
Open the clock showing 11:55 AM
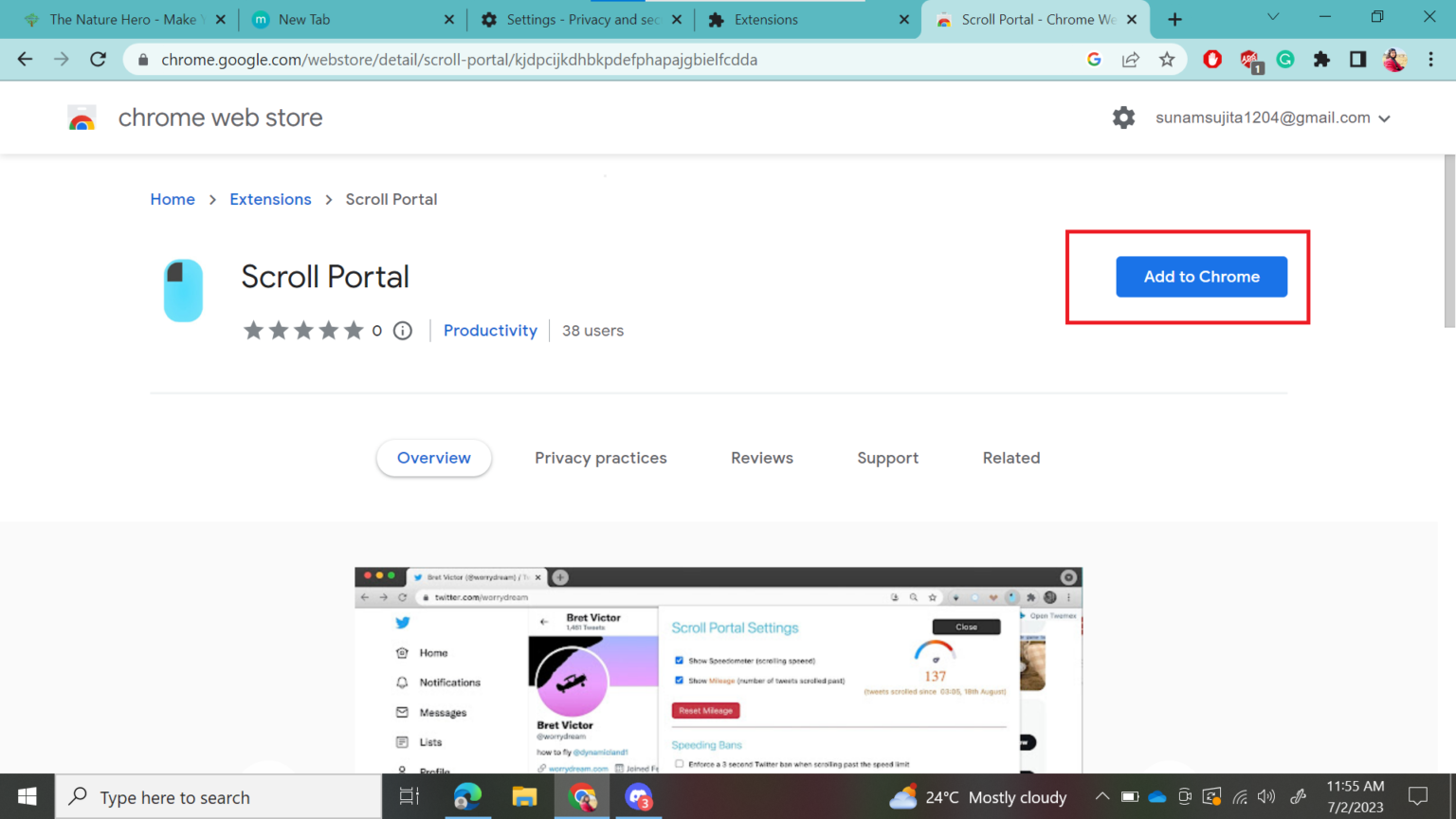click(x=1355, y=797)
